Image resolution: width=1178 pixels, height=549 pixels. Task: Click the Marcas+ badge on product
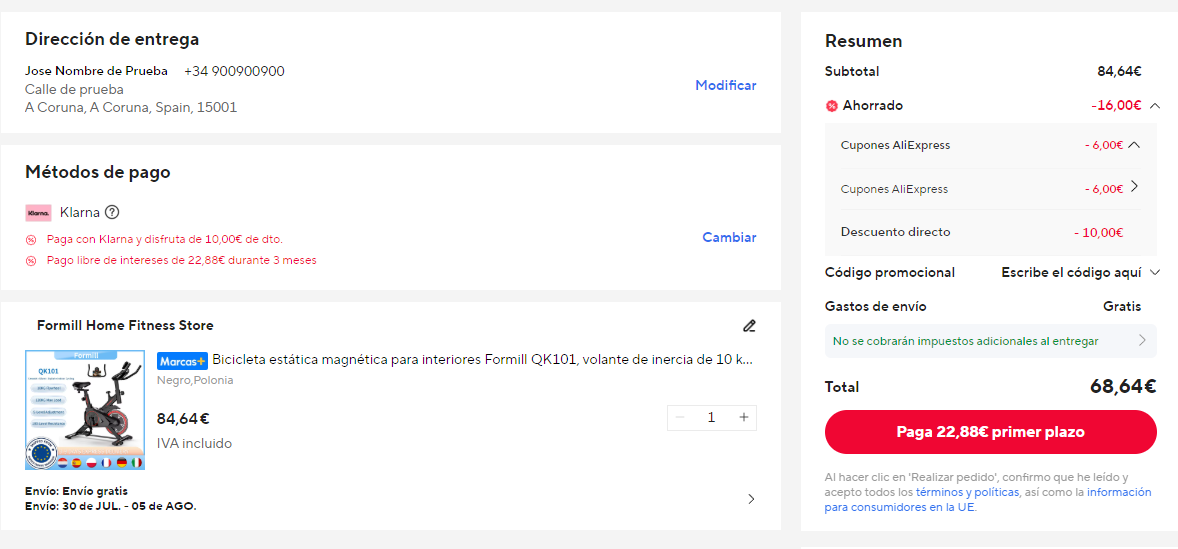pos(183,360)
